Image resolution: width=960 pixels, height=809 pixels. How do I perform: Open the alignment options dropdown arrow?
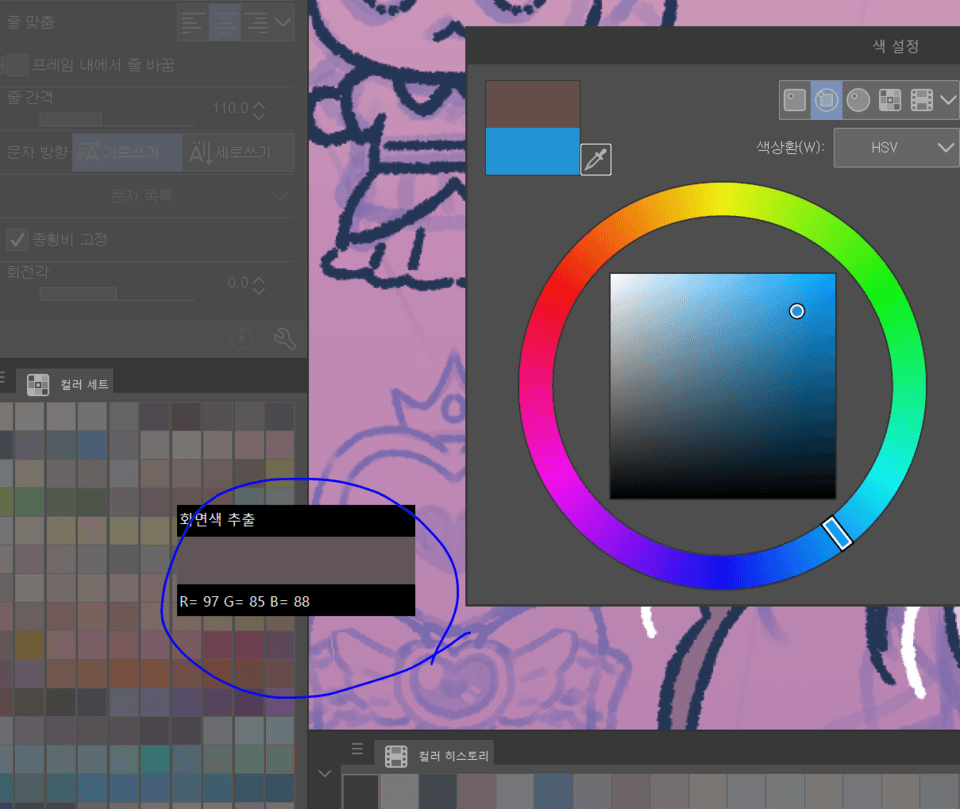tap(283, 23)
